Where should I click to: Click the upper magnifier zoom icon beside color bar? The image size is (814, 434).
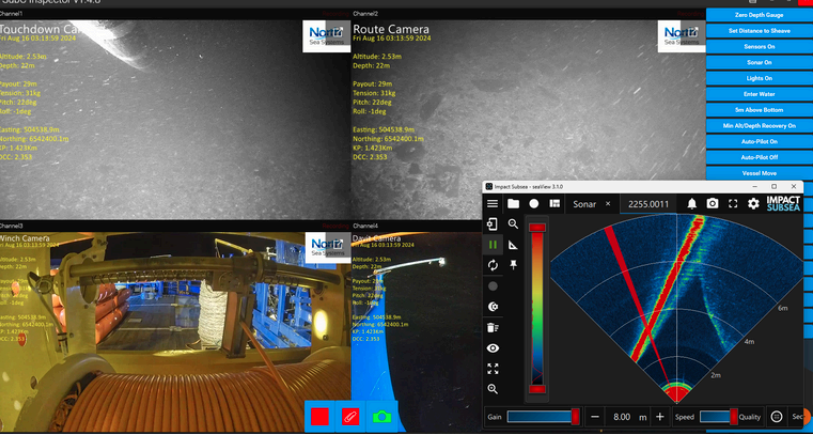[513, 224]
